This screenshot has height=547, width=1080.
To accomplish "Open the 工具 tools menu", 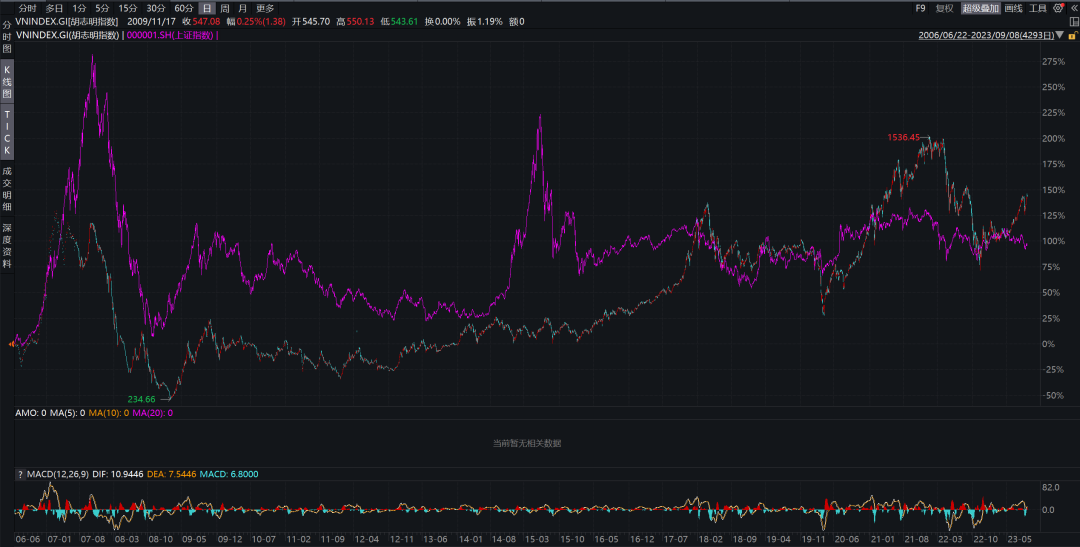I will click(1037, 8).
